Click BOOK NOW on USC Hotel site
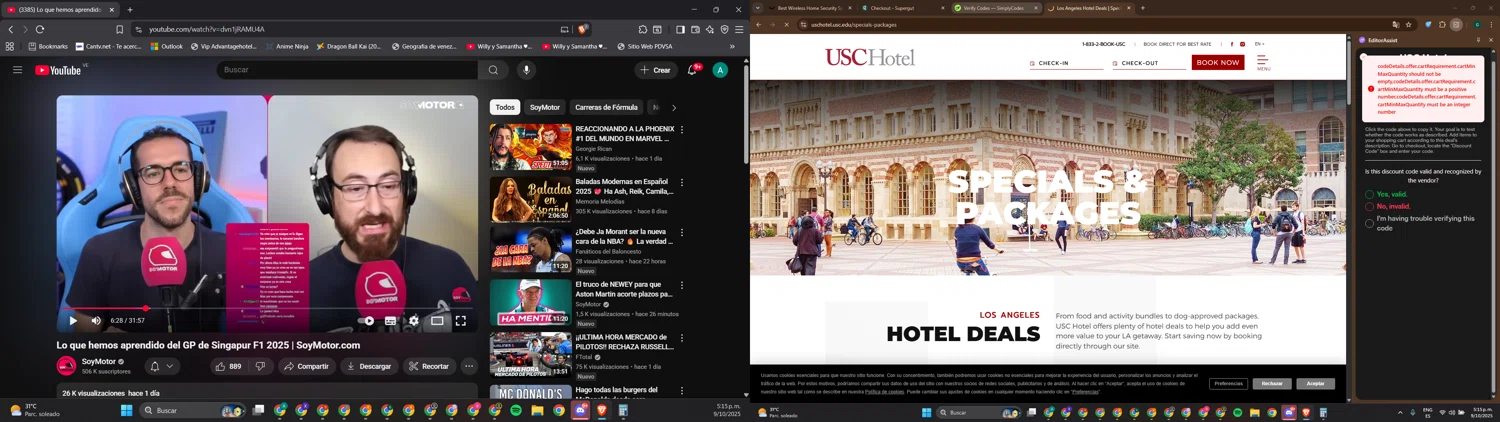This screenshot has height=422, width=1500. [1218, 62]
